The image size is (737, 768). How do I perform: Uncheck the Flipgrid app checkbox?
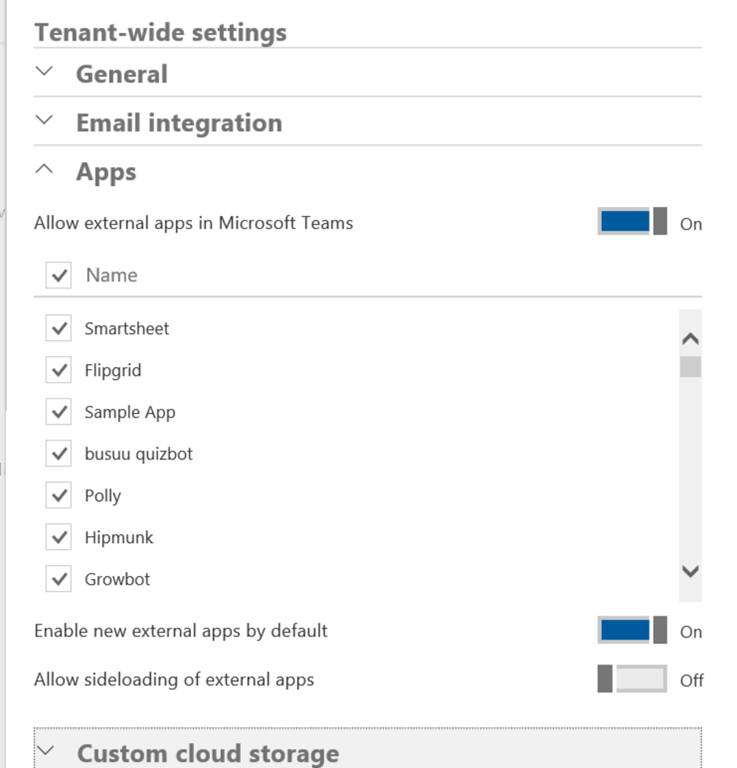click(x=59, y=370)
